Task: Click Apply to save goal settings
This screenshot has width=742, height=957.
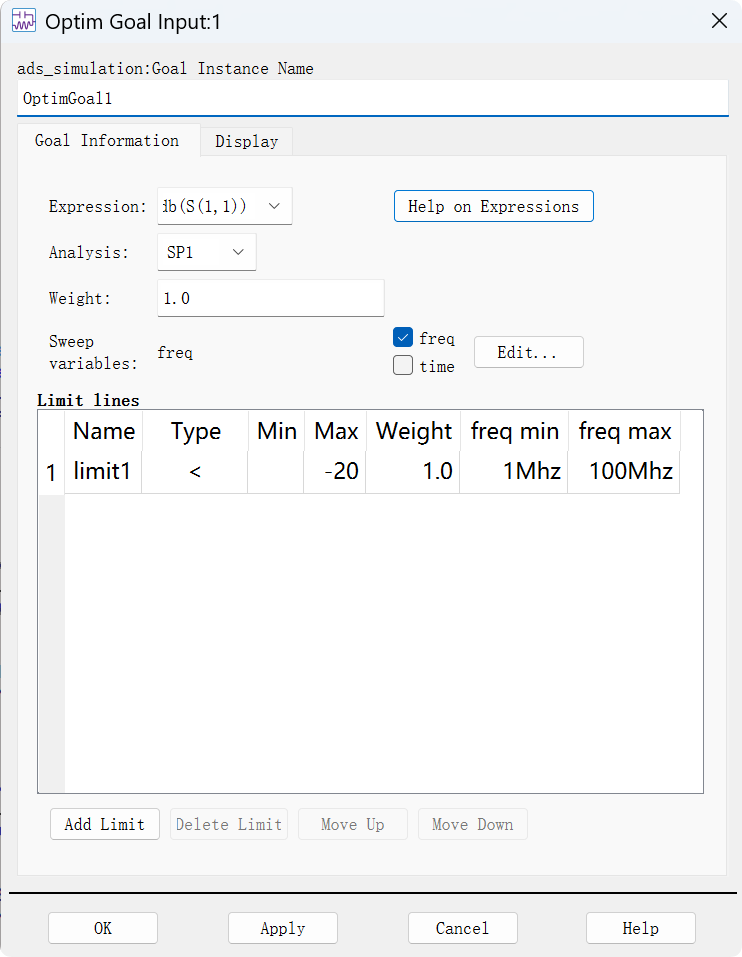Action: coord(283,928)
